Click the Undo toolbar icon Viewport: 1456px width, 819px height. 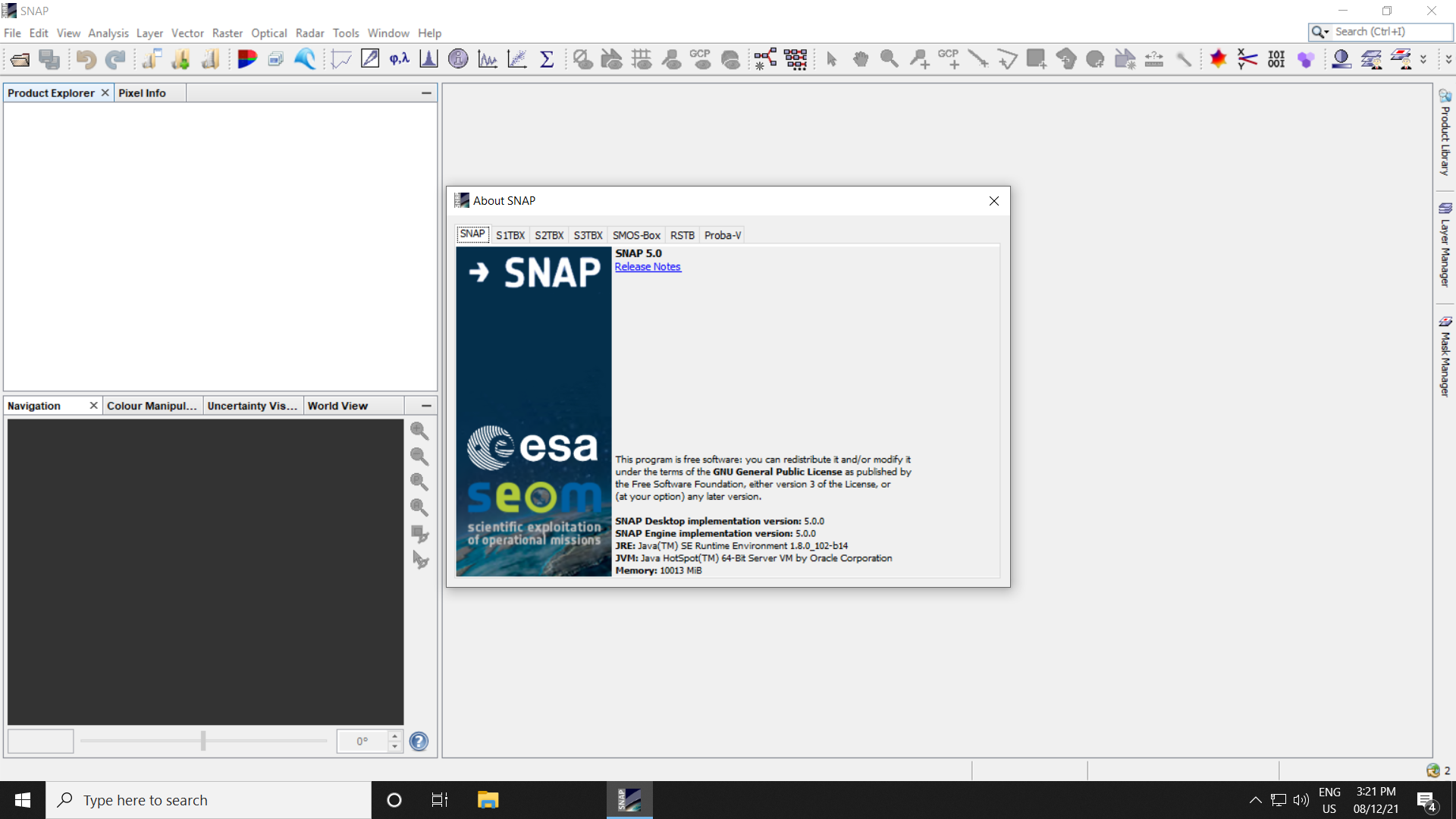click(86, 59)
